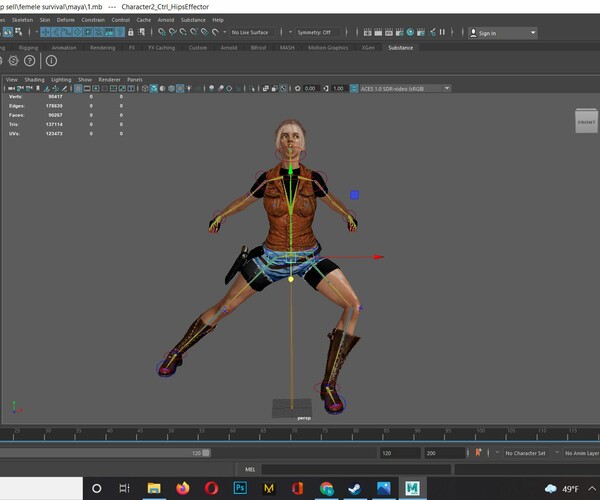The height and width of the screenshot is (500, 600).
Task: Open the Shading panel menu
Action: tap(34, 80)
